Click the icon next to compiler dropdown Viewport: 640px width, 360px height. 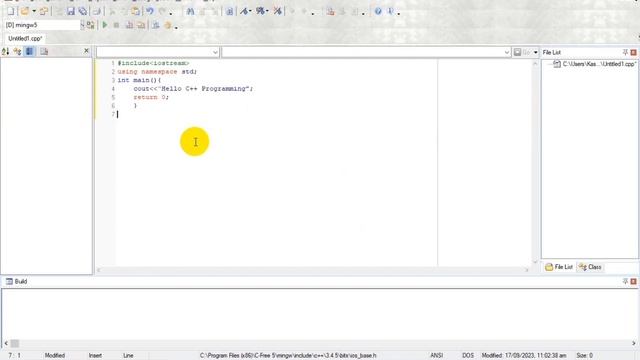91,25
